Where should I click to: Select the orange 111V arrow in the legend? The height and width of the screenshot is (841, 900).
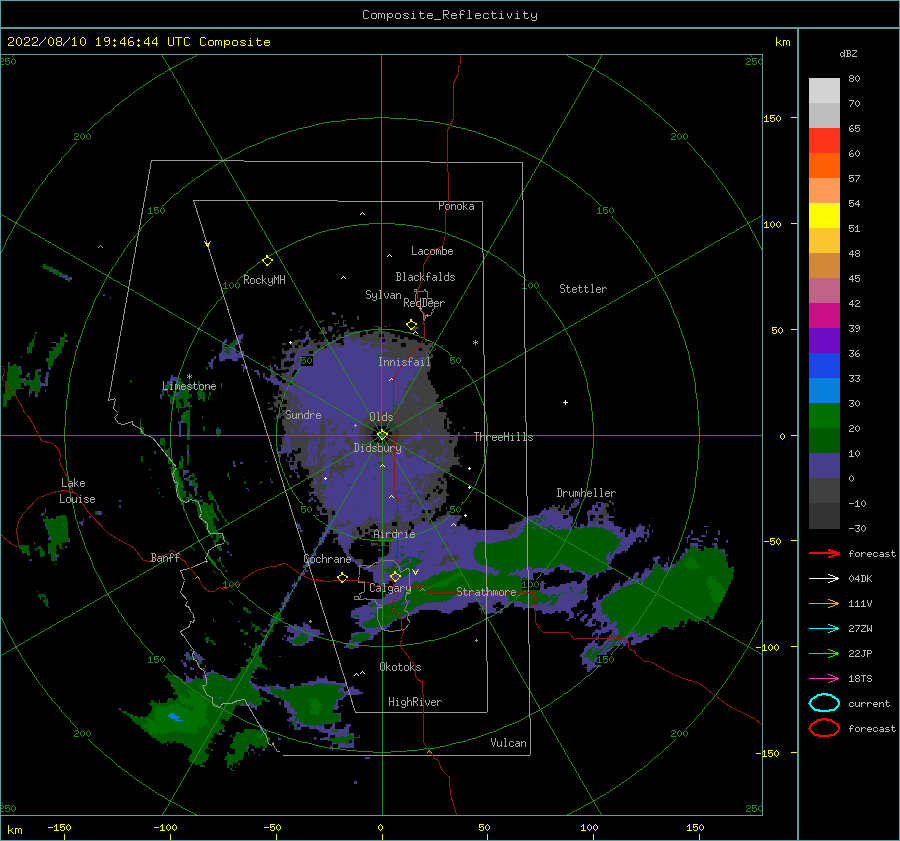coord(824,603)
